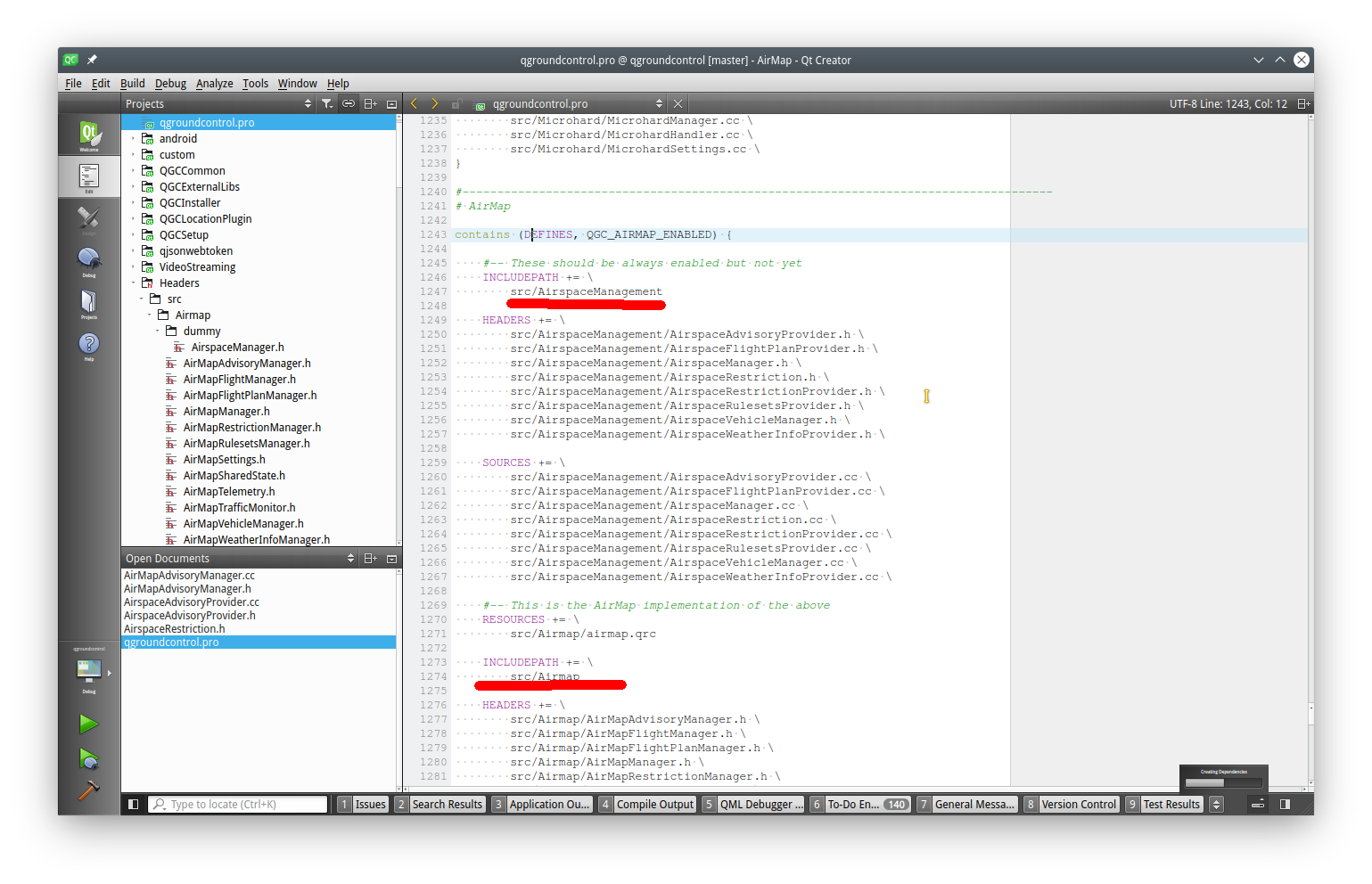Toggle the left sidebar visibility
1372x884 pixels.
(x=133, y=805)
